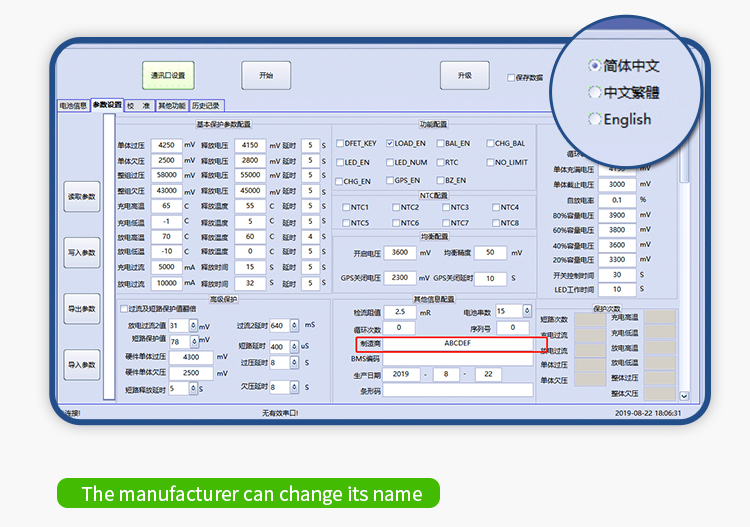Viewport: 750px width, 527px height.
Task: Enable the LED_EN checkbox
Action: click(340, 162)
